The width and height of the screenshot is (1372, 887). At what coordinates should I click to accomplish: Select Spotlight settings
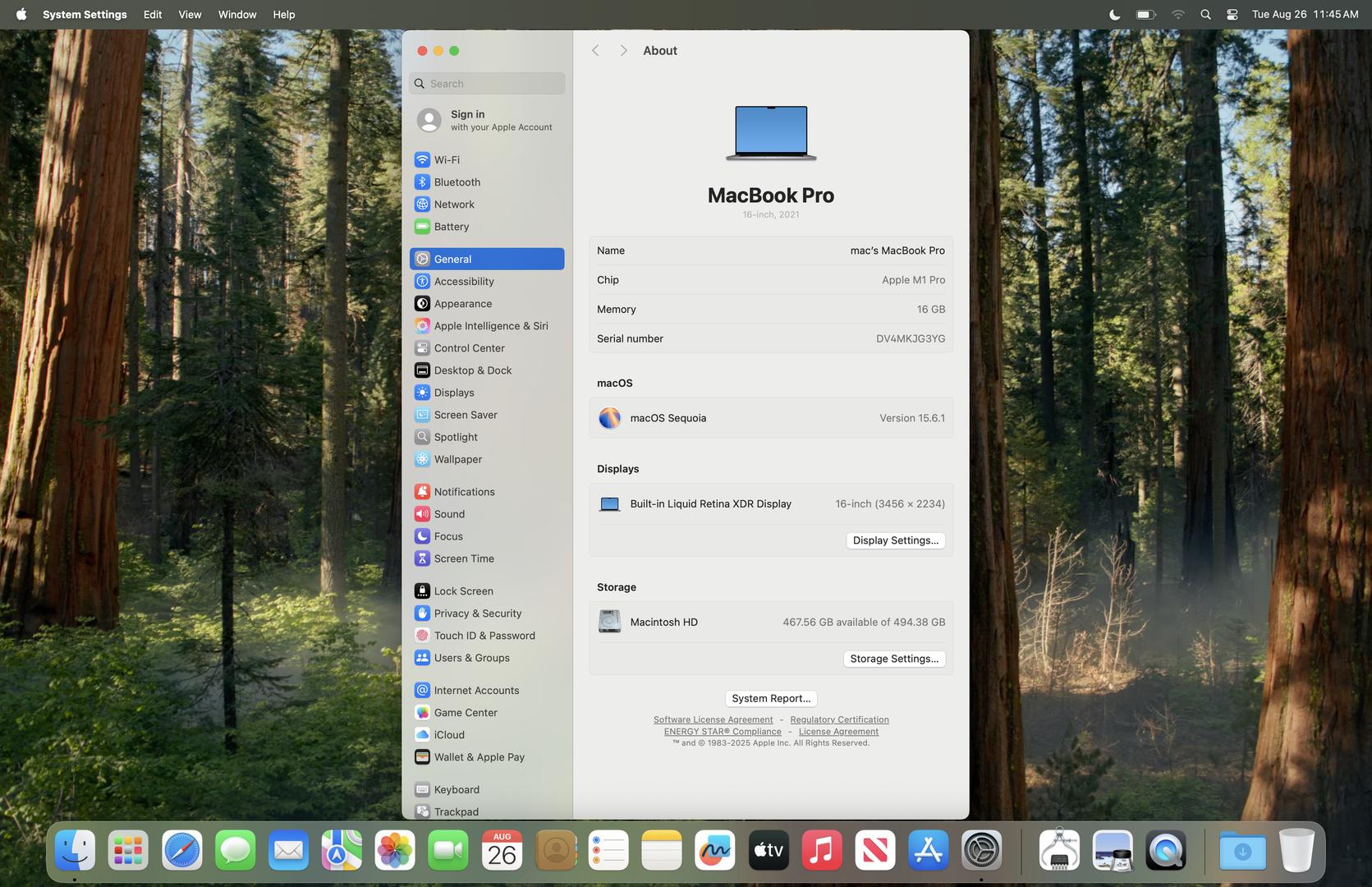coord(487,436)
